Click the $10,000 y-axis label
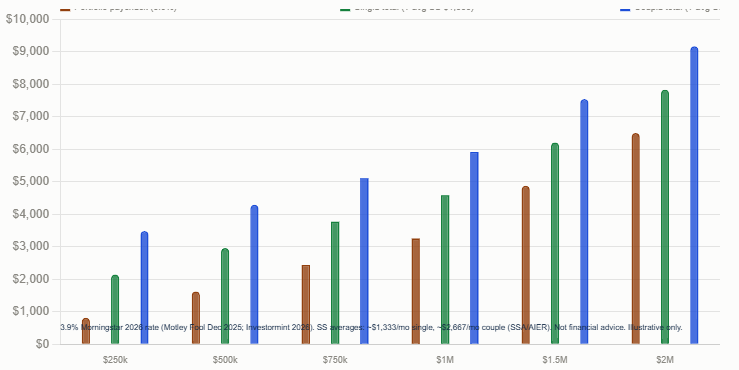Image resolution: width=739 pixels, height=370 pixels. (28, 19)
